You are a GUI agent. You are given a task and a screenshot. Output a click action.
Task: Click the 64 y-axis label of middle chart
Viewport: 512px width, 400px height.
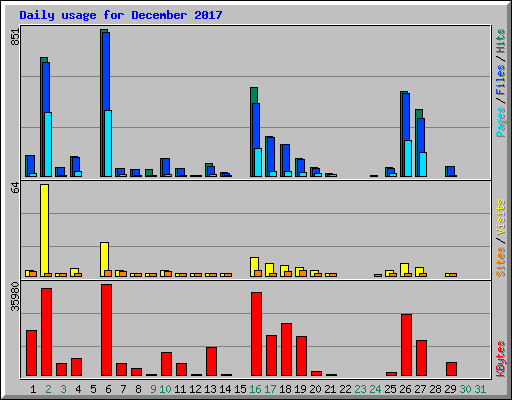pyautogui.click(x=15, y=188)
